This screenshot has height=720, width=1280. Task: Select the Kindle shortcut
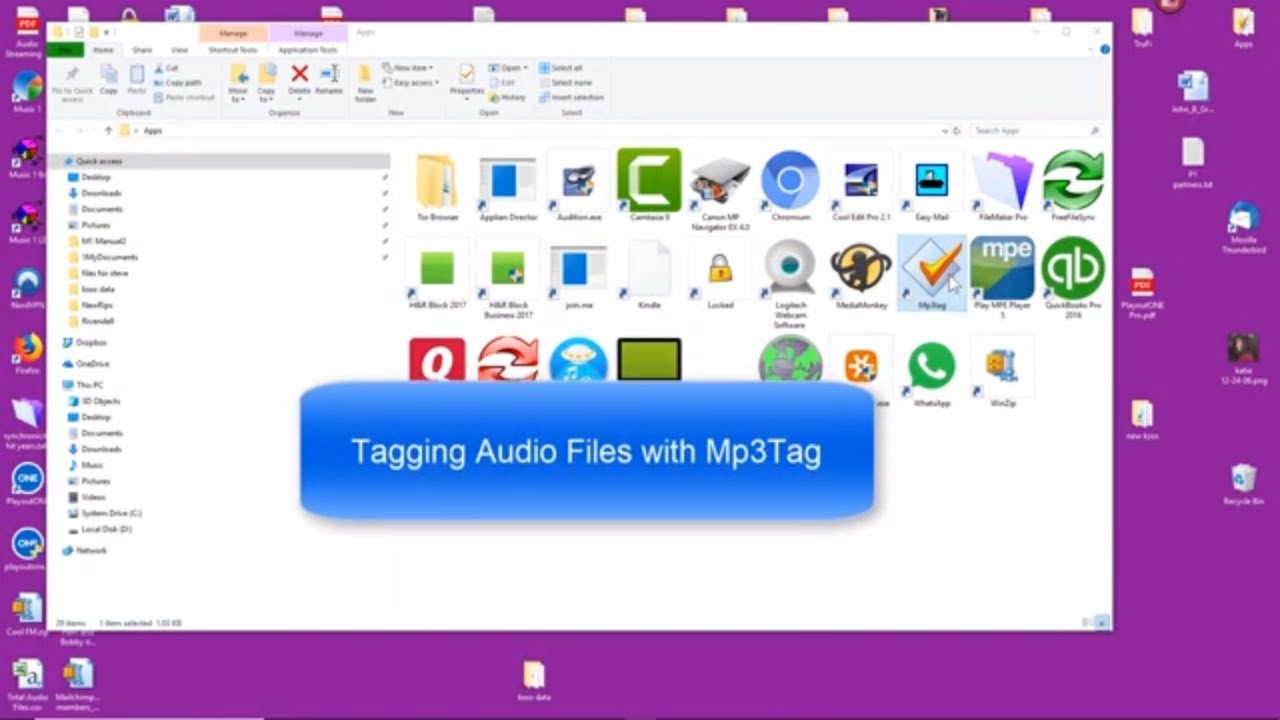(649, 273)
